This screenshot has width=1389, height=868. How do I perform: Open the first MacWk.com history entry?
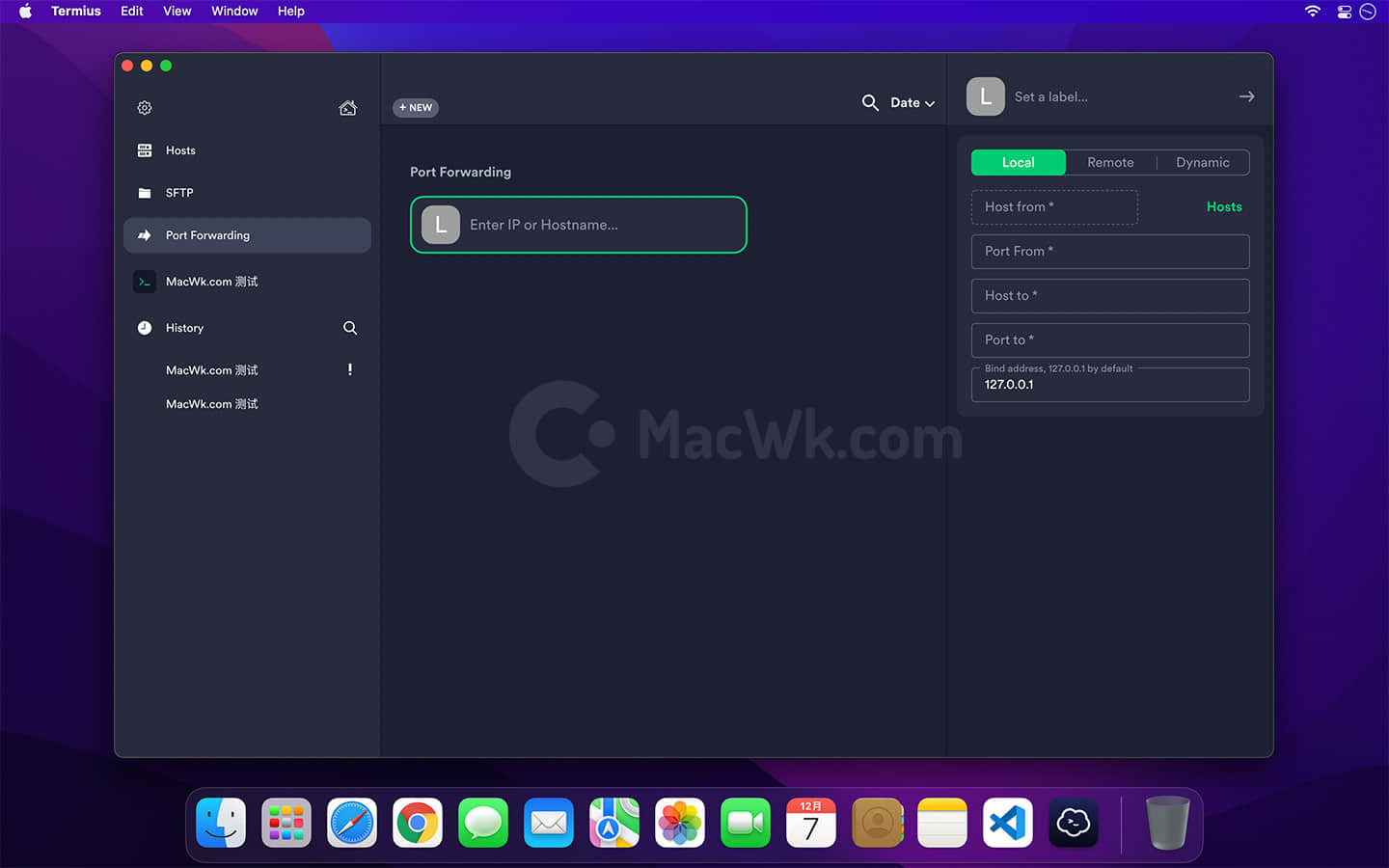pos(212,370)
